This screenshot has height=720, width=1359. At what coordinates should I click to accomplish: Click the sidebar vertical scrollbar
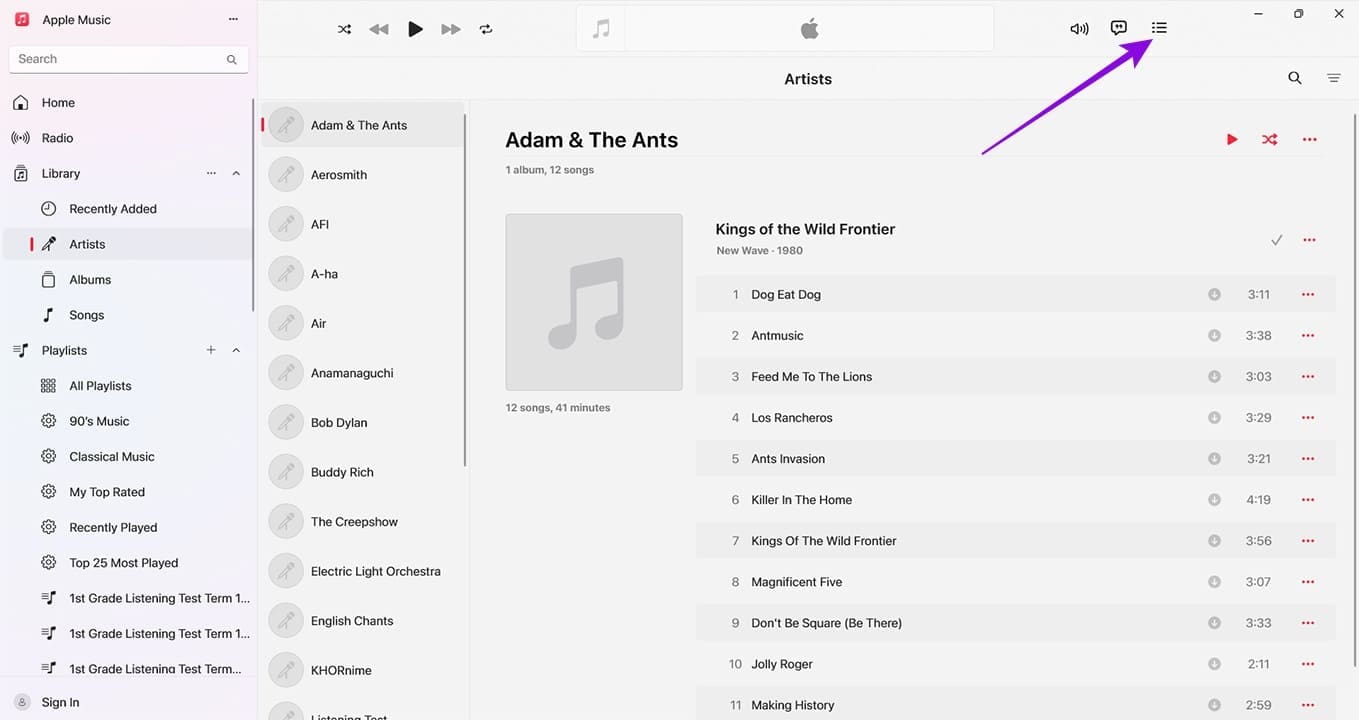click(x=253, y=205)
